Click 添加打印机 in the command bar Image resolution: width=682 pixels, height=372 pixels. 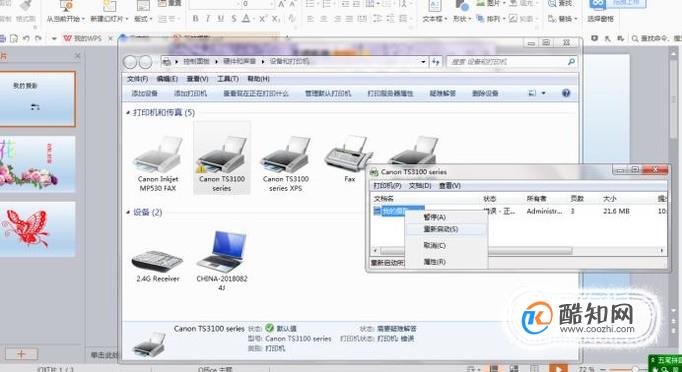(191, 94)
